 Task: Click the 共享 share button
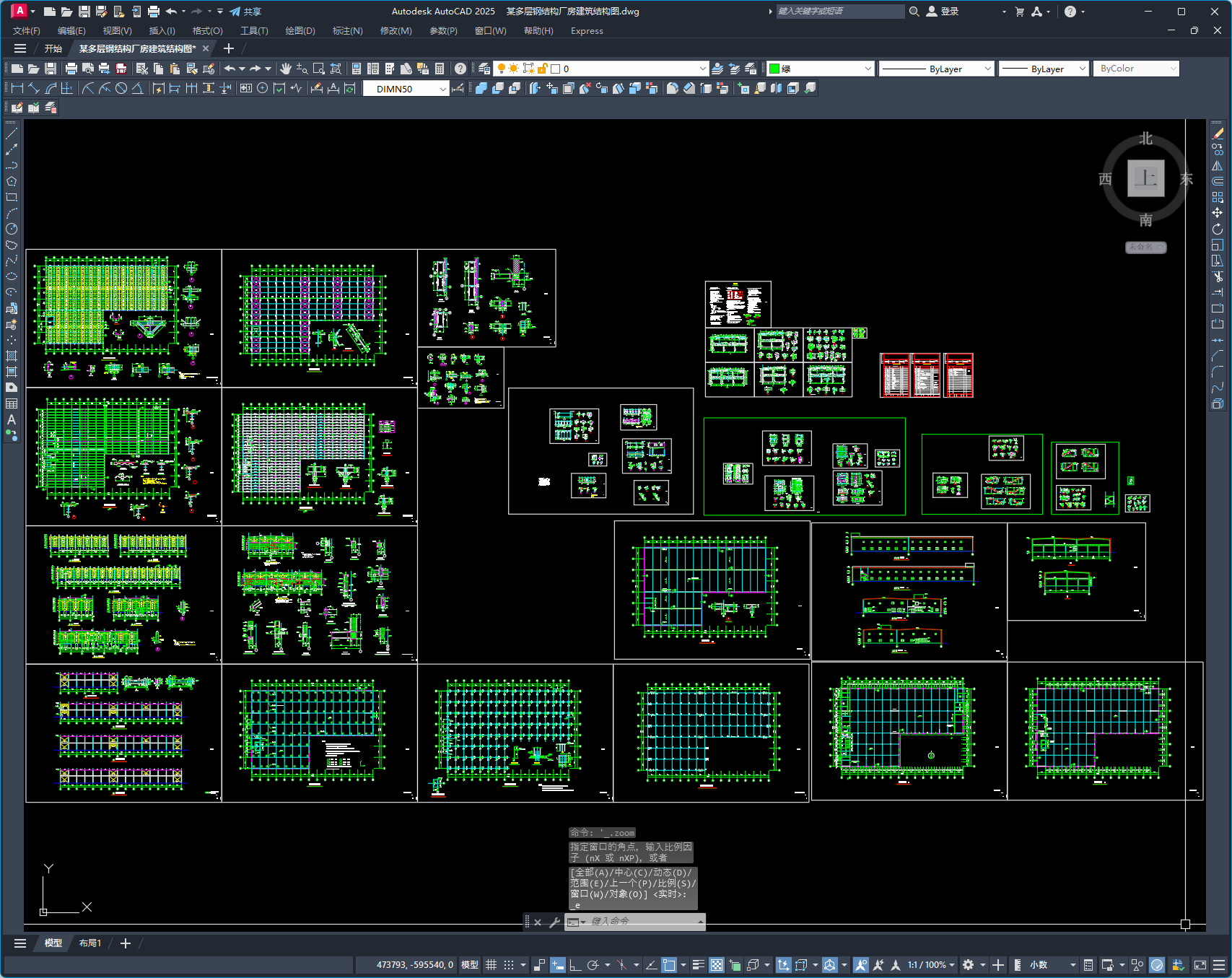(x=245, y=12)
